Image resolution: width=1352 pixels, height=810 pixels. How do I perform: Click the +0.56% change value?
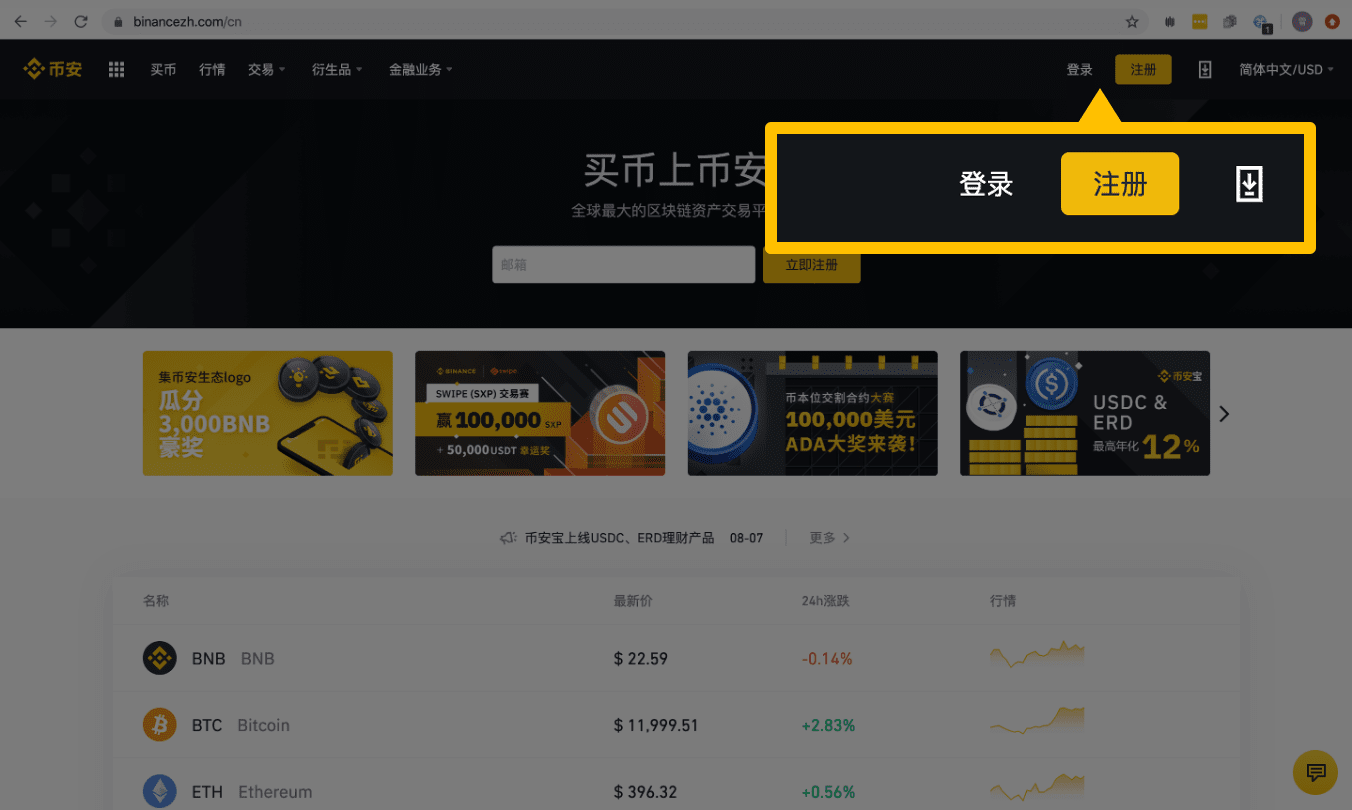tap(828, 792)
